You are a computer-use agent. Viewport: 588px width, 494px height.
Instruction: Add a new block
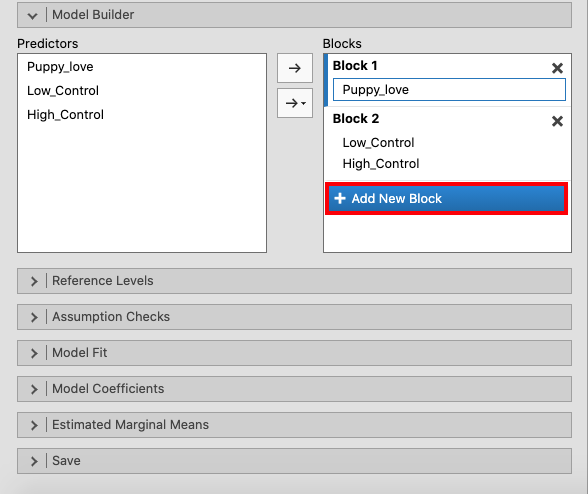pyautogui.click(x=446, y=198)
